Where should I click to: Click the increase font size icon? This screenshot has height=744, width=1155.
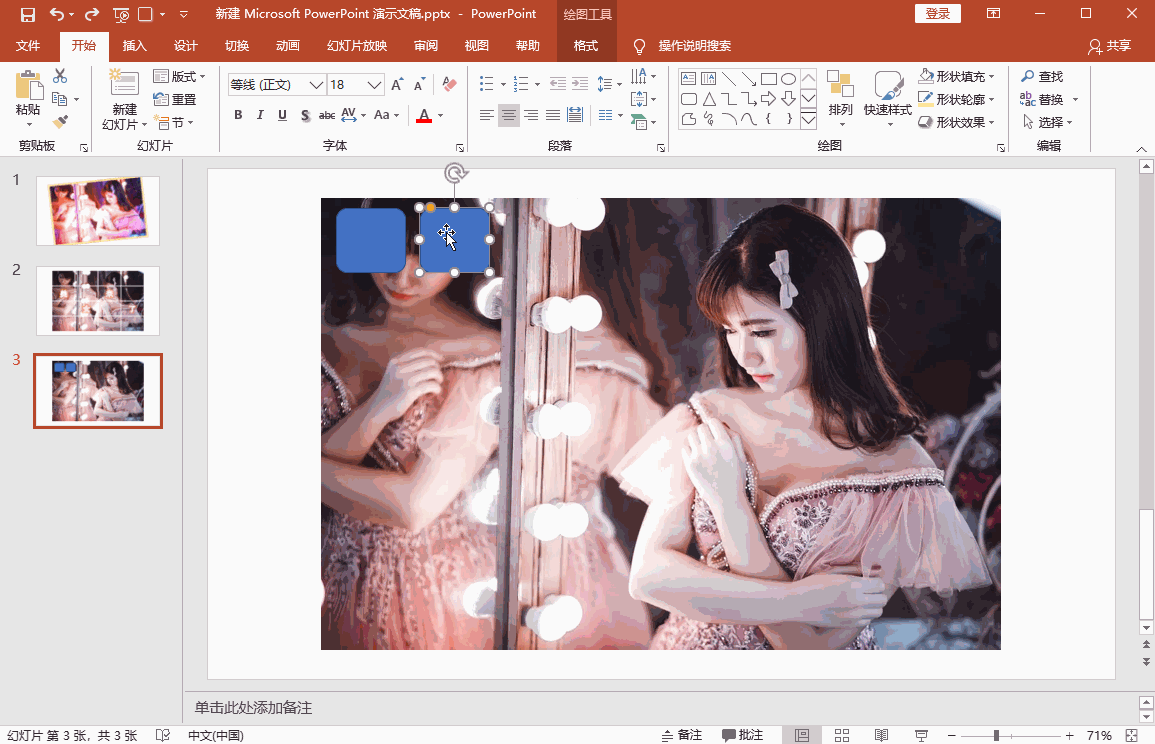click(x=397, y=85)
